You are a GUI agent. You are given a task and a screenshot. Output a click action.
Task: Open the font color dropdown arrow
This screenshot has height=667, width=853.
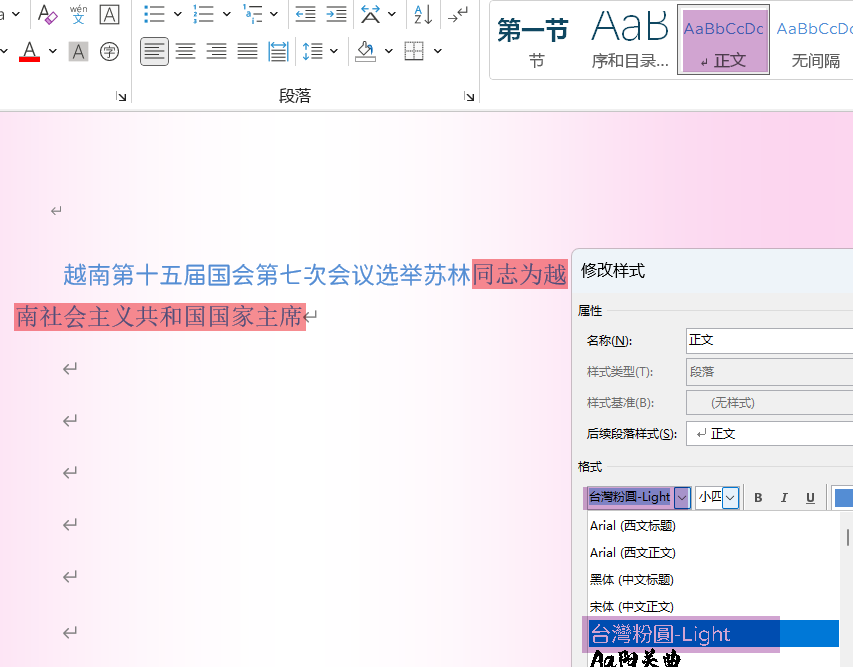[x=52, y=52]
